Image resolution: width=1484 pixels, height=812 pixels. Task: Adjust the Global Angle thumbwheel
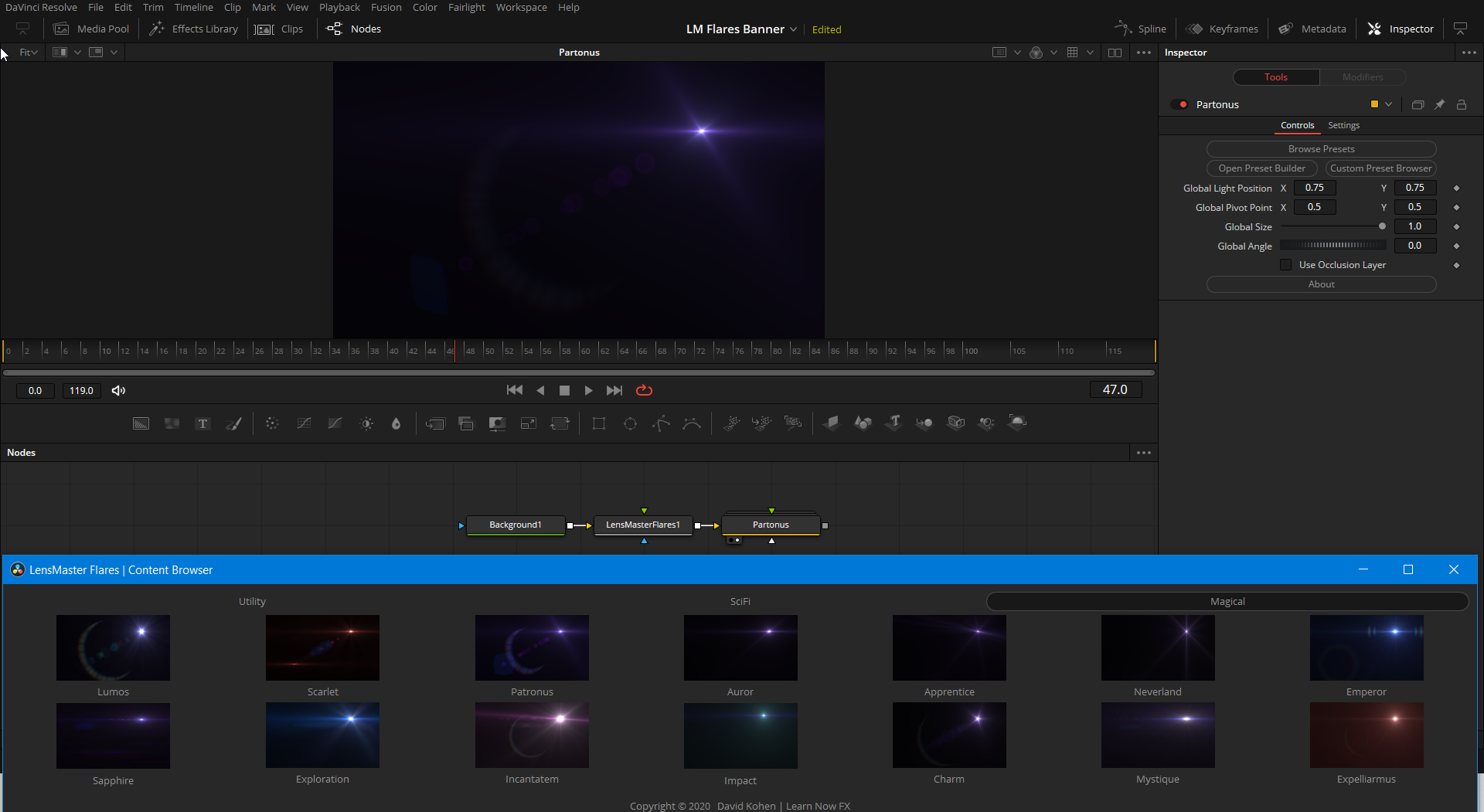click(1333, 246)
